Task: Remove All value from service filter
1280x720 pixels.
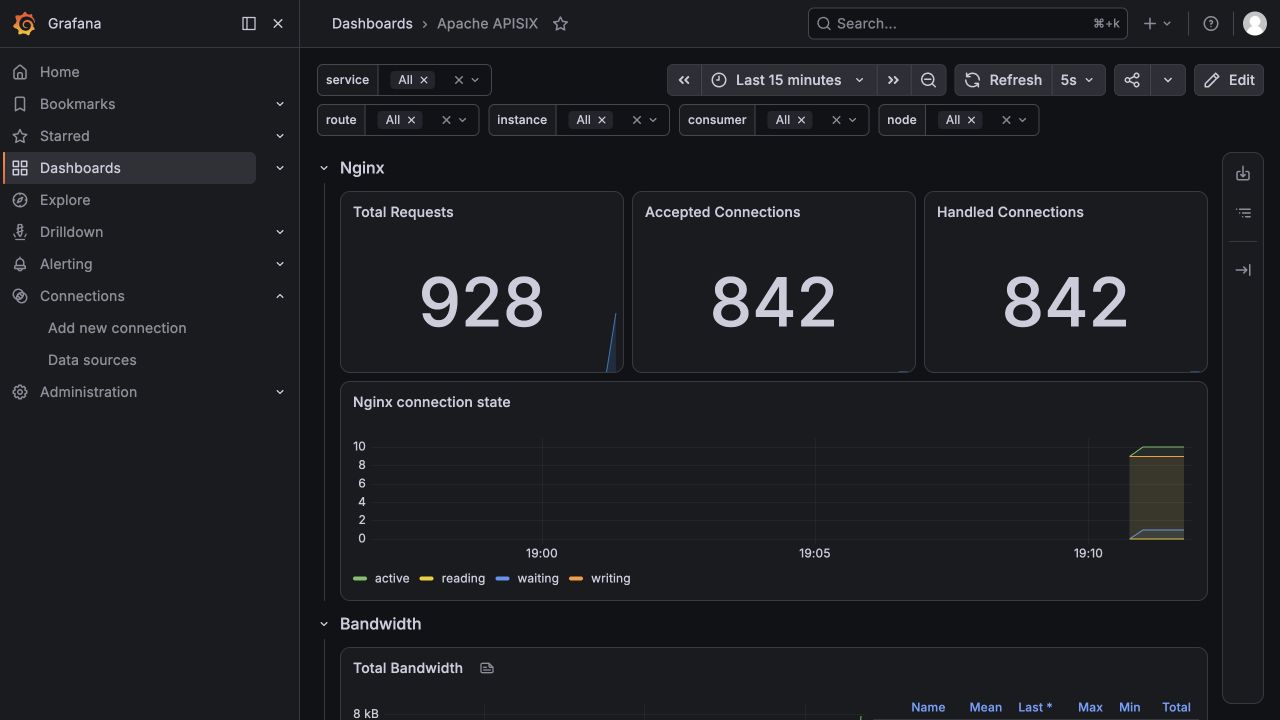Action: pos(424,80)
